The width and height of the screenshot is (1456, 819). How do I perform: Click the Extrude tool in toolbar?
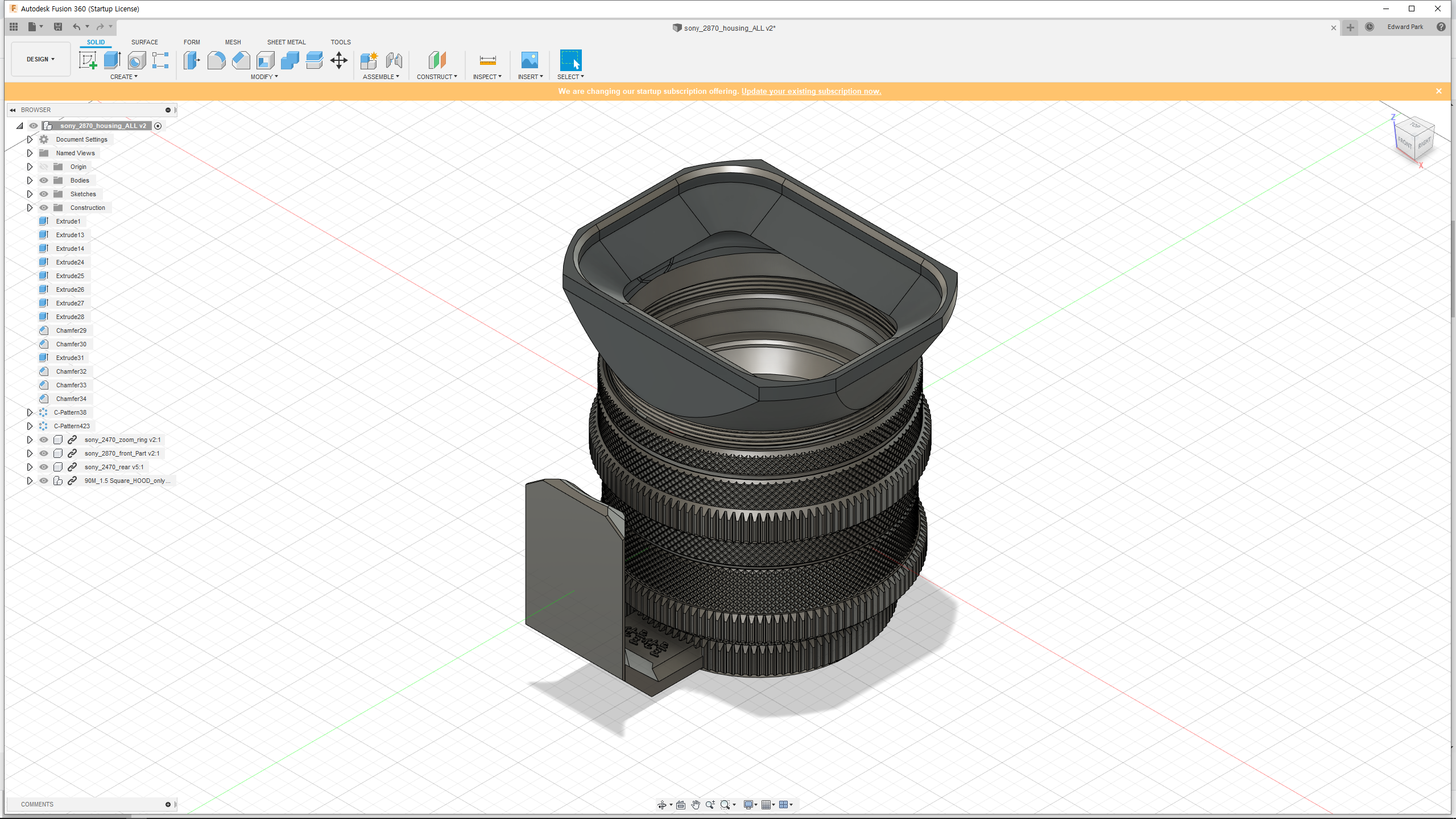112,60
